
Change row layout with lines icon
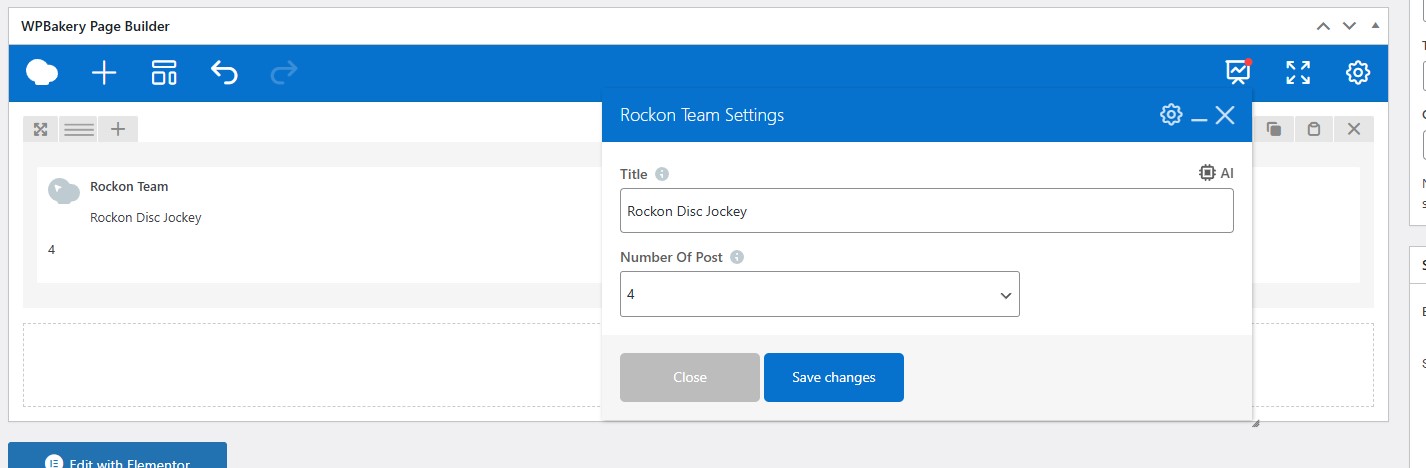[79, 129]
